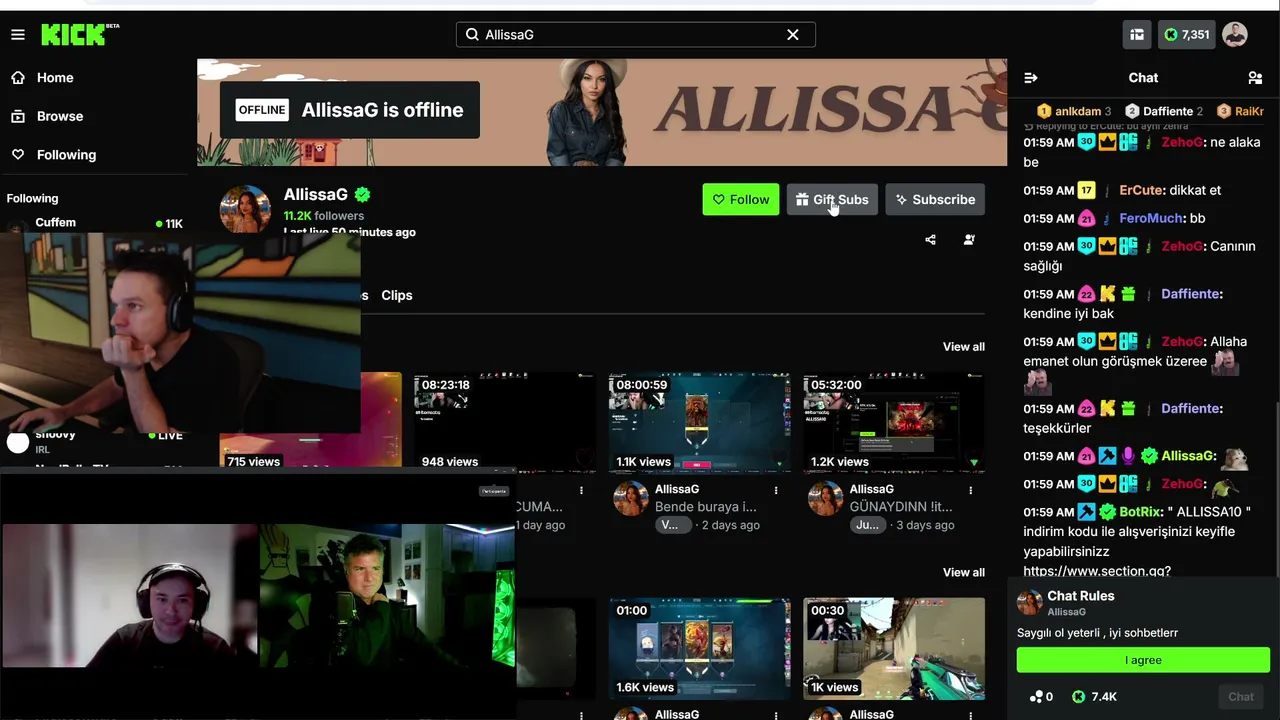1280x720 pixels.
Task: Click ZehoG's name on the 'ne alaka' message
Action: click(1182, 143)
